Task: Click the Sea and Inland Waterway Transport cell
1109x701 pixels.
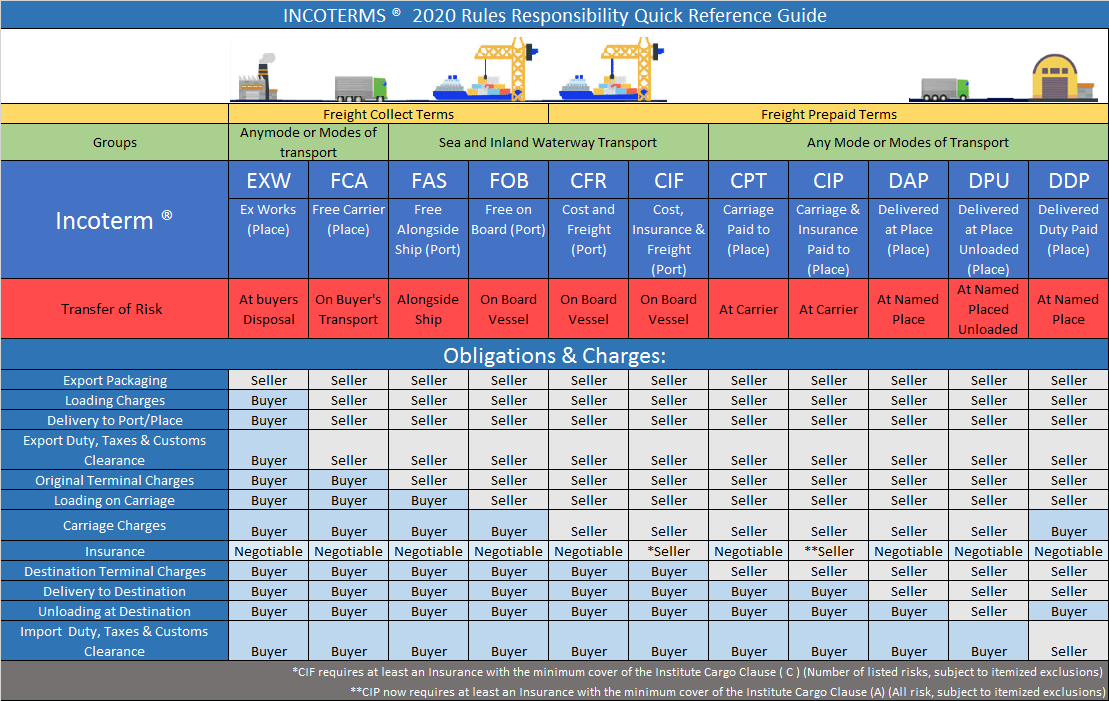Action: [548, 143]
